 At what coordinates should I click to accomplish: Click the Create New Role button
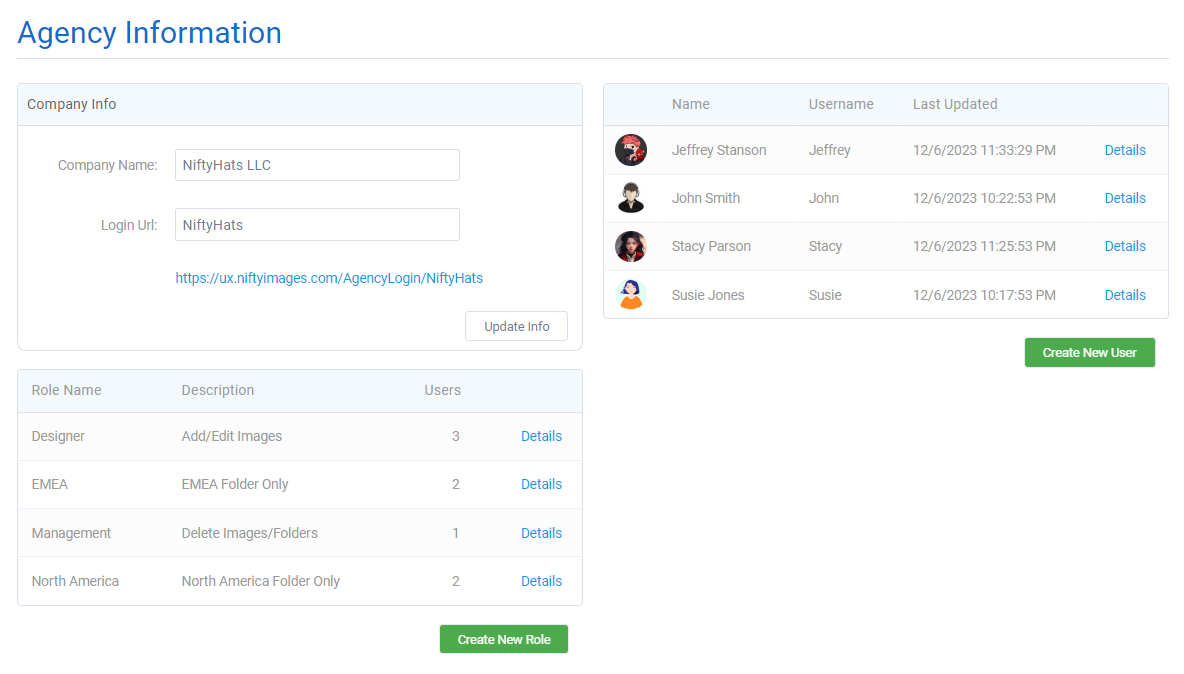pos(503,638)
